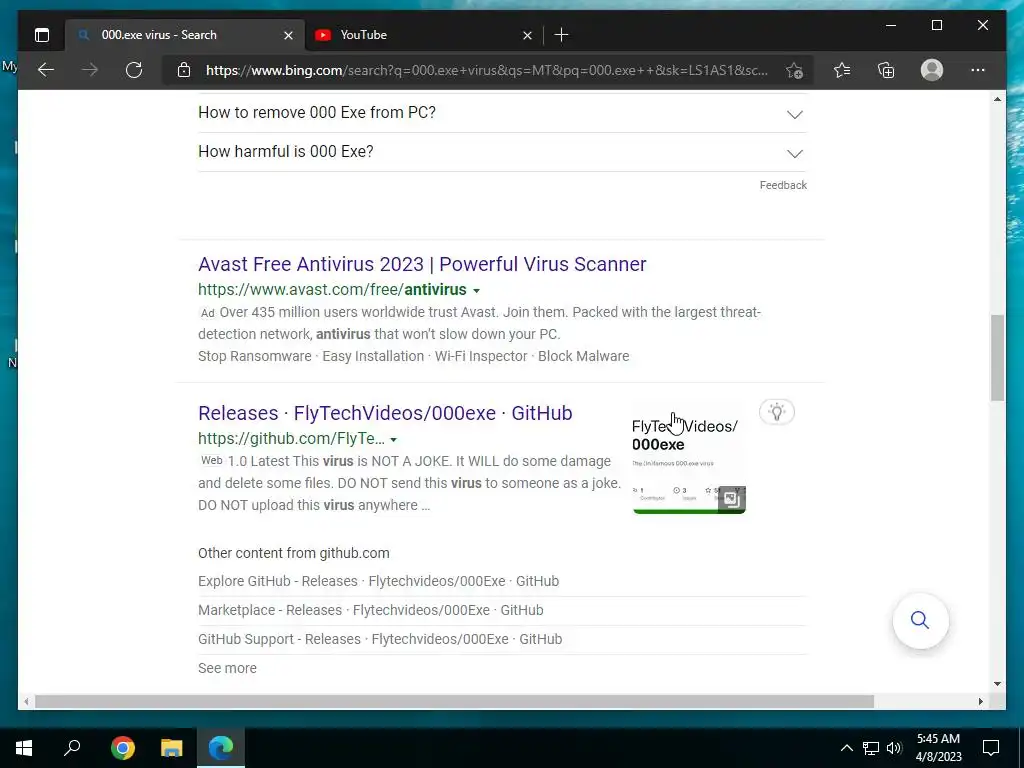Click 'Stop Ransomware' ad text
Screen dimensions: 1024x768
coord(255,357)
